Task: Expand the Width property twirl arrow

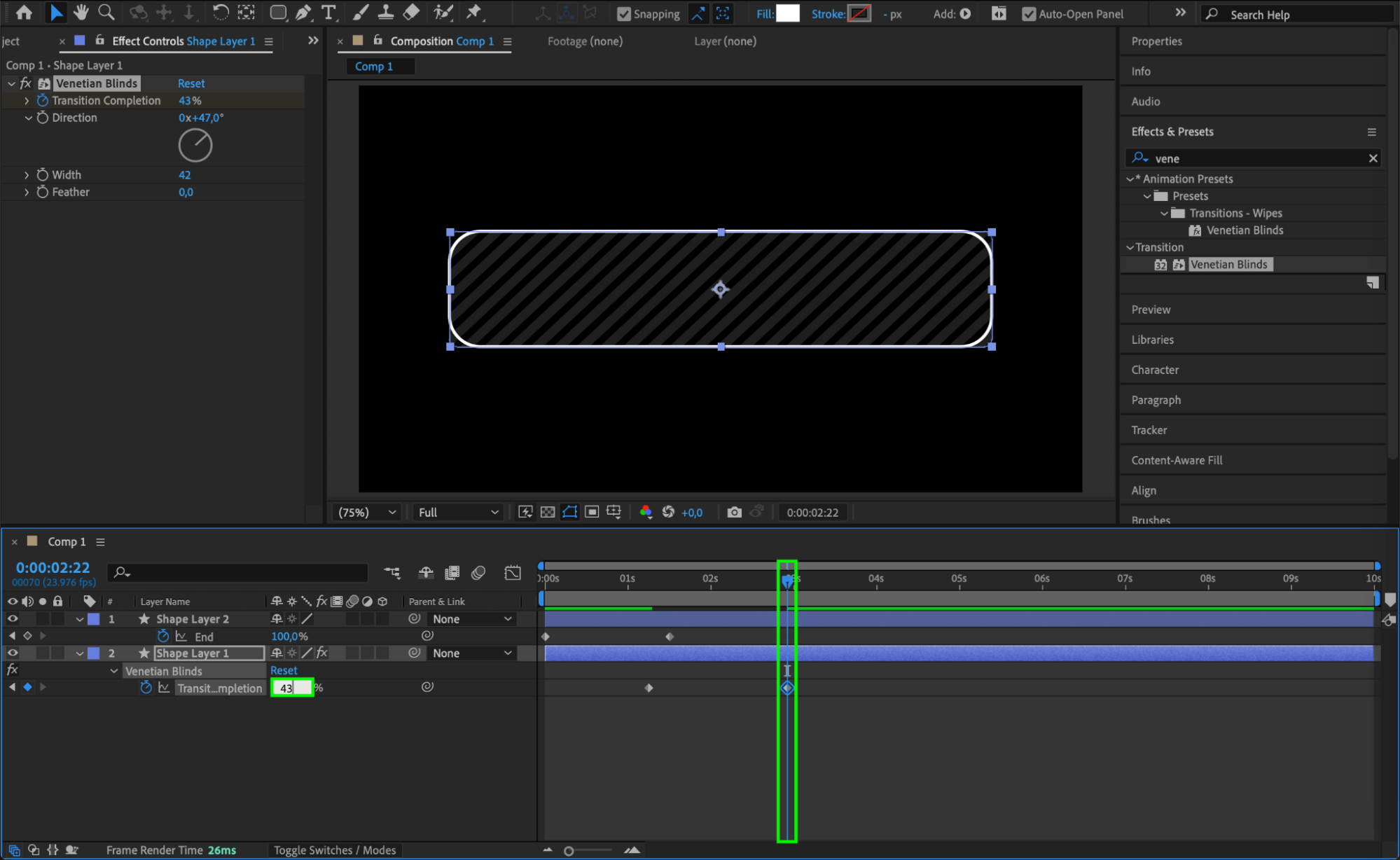Action: point(27,174)
